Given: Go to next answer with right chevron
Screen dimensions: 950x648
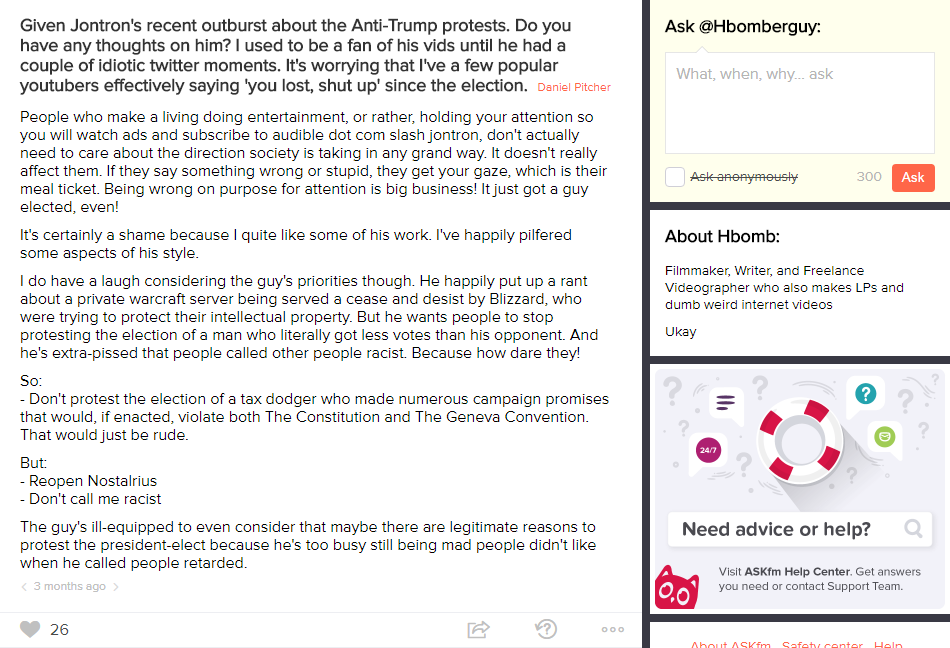Looking at the screenshot, I should click(116, 586).
